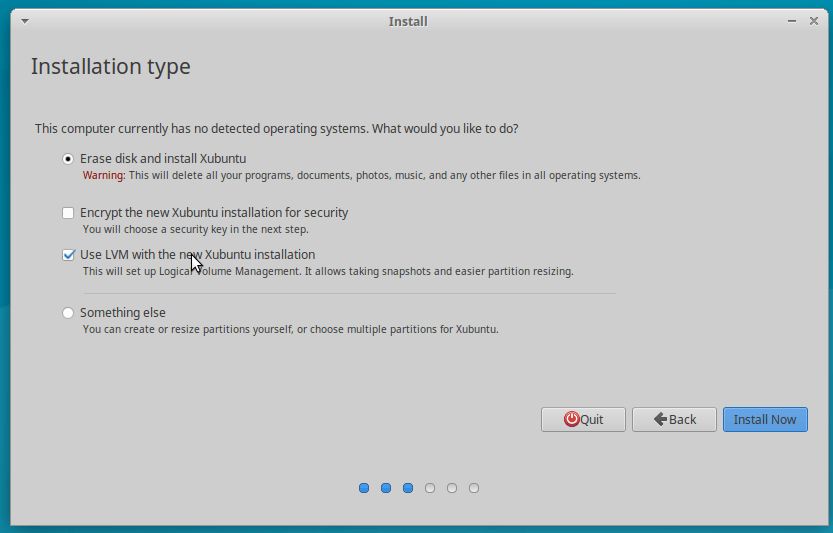Screen dimensions: 833x533
Task: Quit the installer with Quit button
Action: (583, 420)
